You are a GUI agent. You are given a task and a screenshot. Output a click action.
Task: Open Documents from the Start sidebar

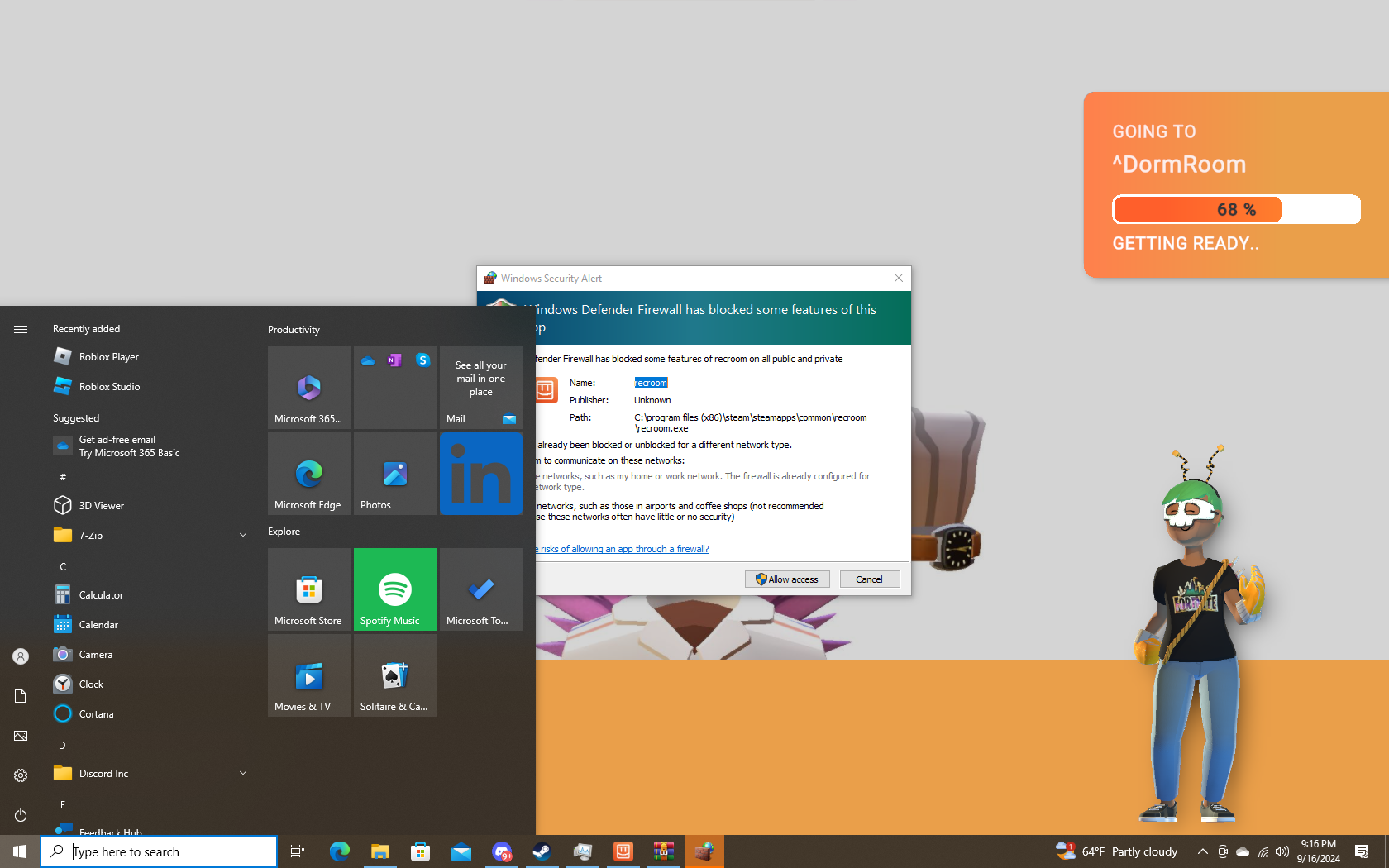21,696
